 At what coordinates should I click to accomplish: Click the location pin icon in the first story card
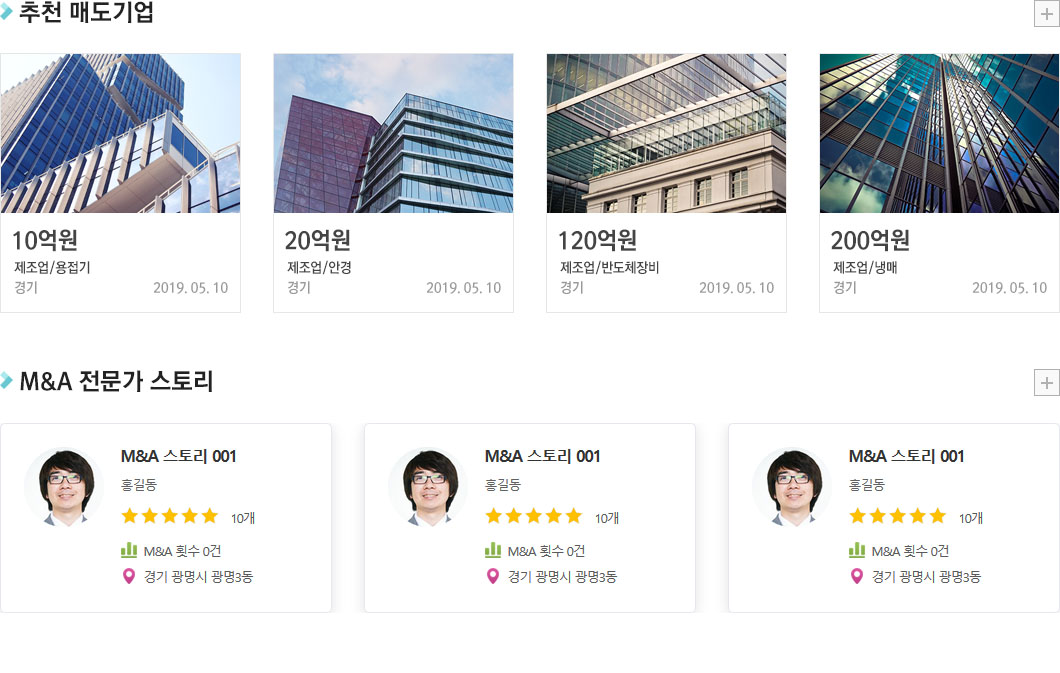coord(128,576)
